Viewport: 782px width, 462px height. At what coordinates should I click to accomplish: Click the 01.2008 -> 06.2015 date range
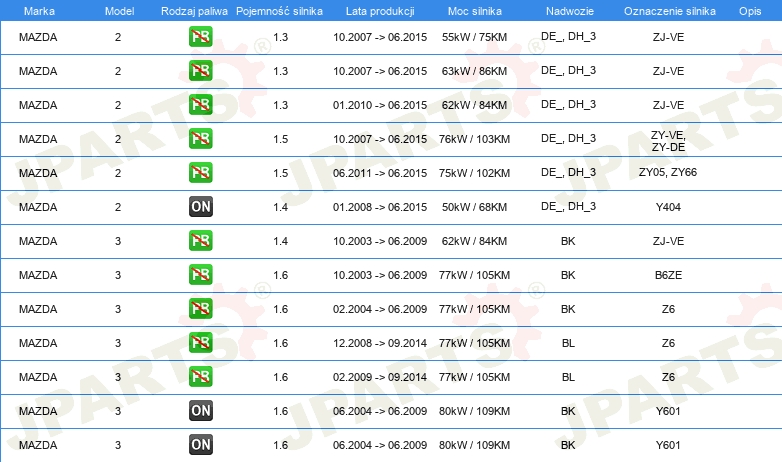(x=380, y=207)
